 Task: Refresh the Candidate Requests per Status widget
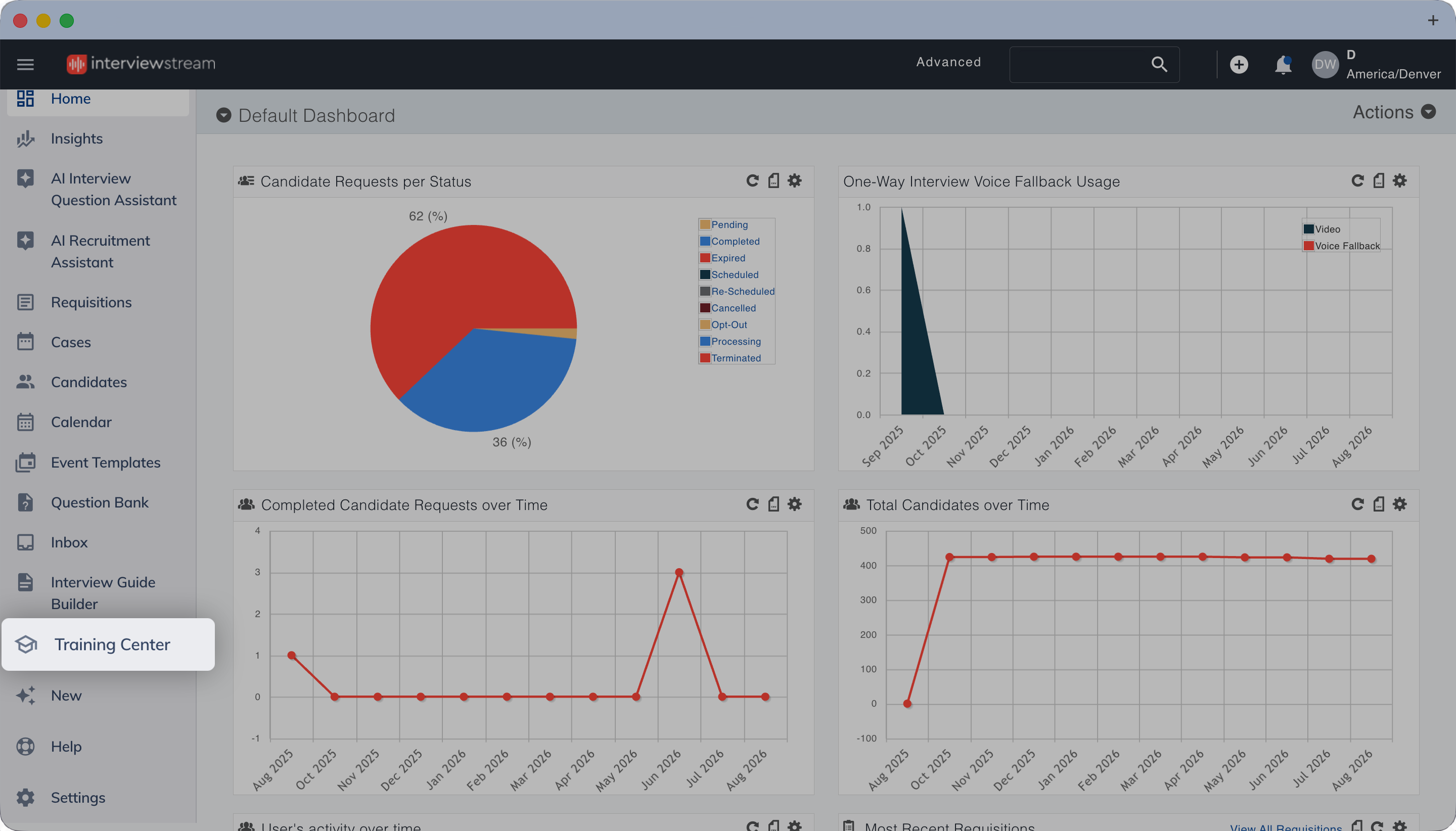click(752, 181)
